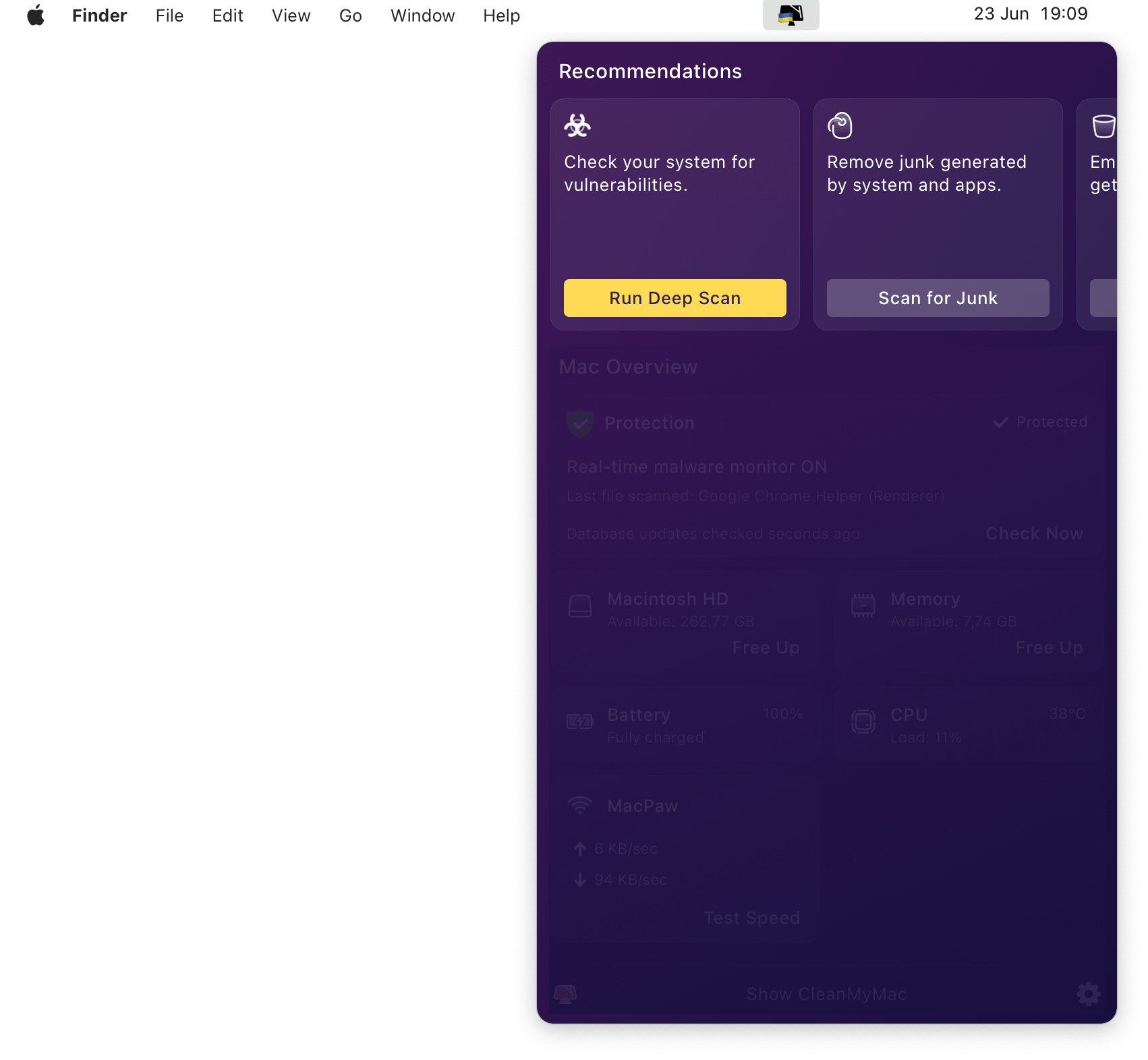Screen dimensions: 1148x1060
Task: Click the '6 KB/sec' upload value
Action: coord(626,849)
